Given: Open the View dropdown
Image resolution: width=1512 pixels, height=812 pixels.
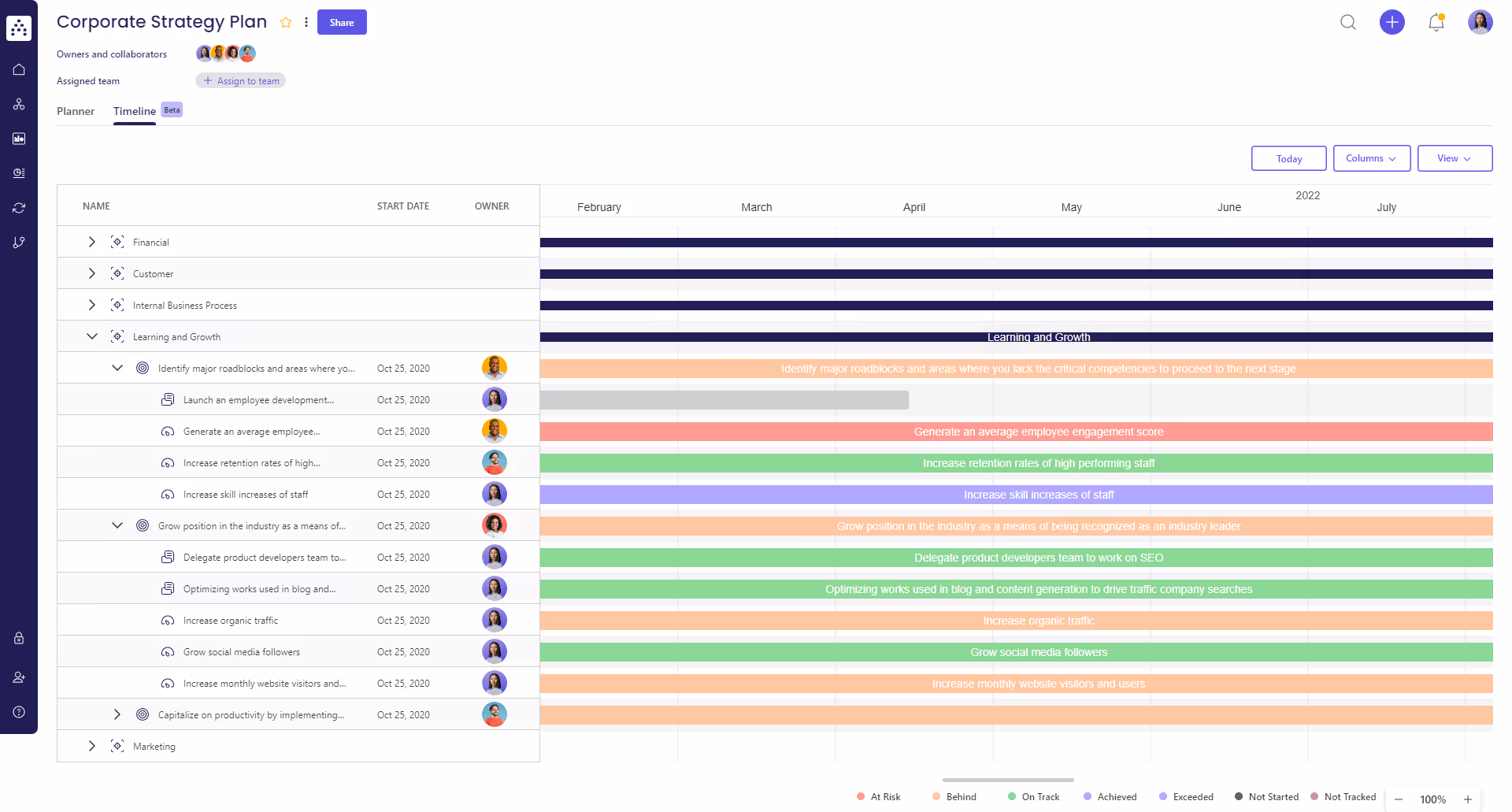Looking at the screenshot, I should pos(1454,158).
